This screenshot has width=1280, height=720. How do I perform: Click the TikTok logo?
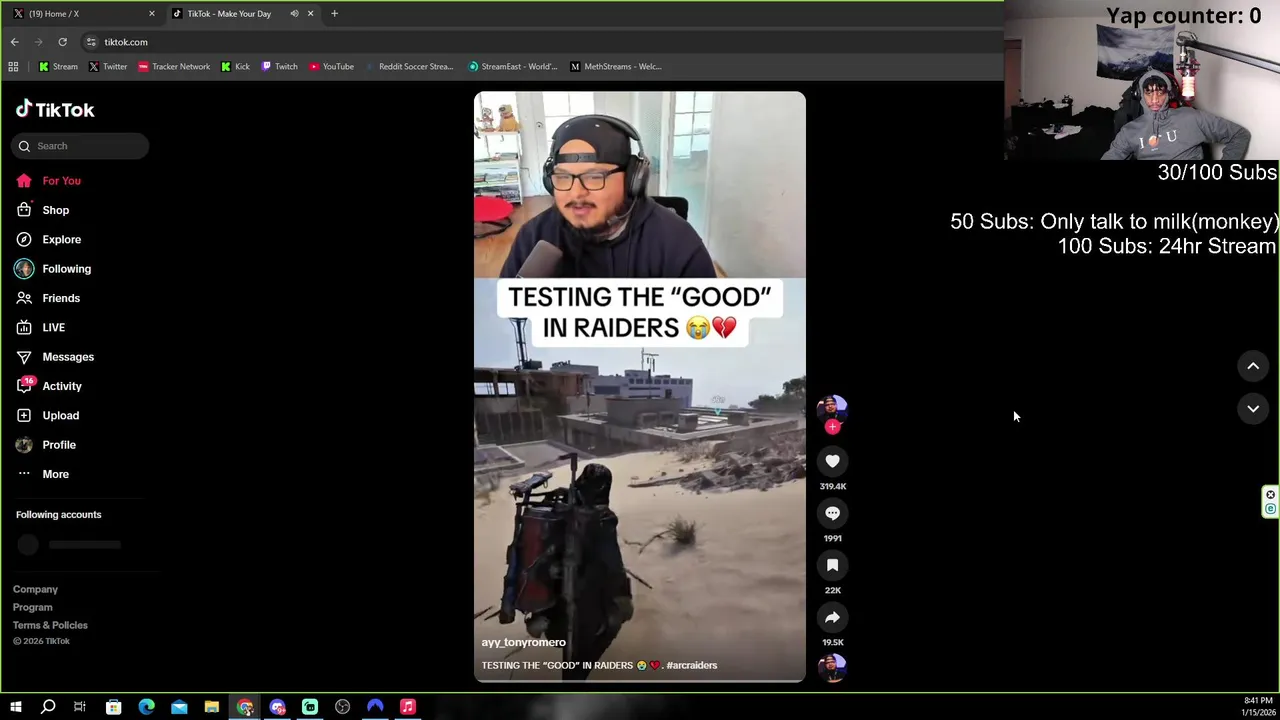[55, 110]
